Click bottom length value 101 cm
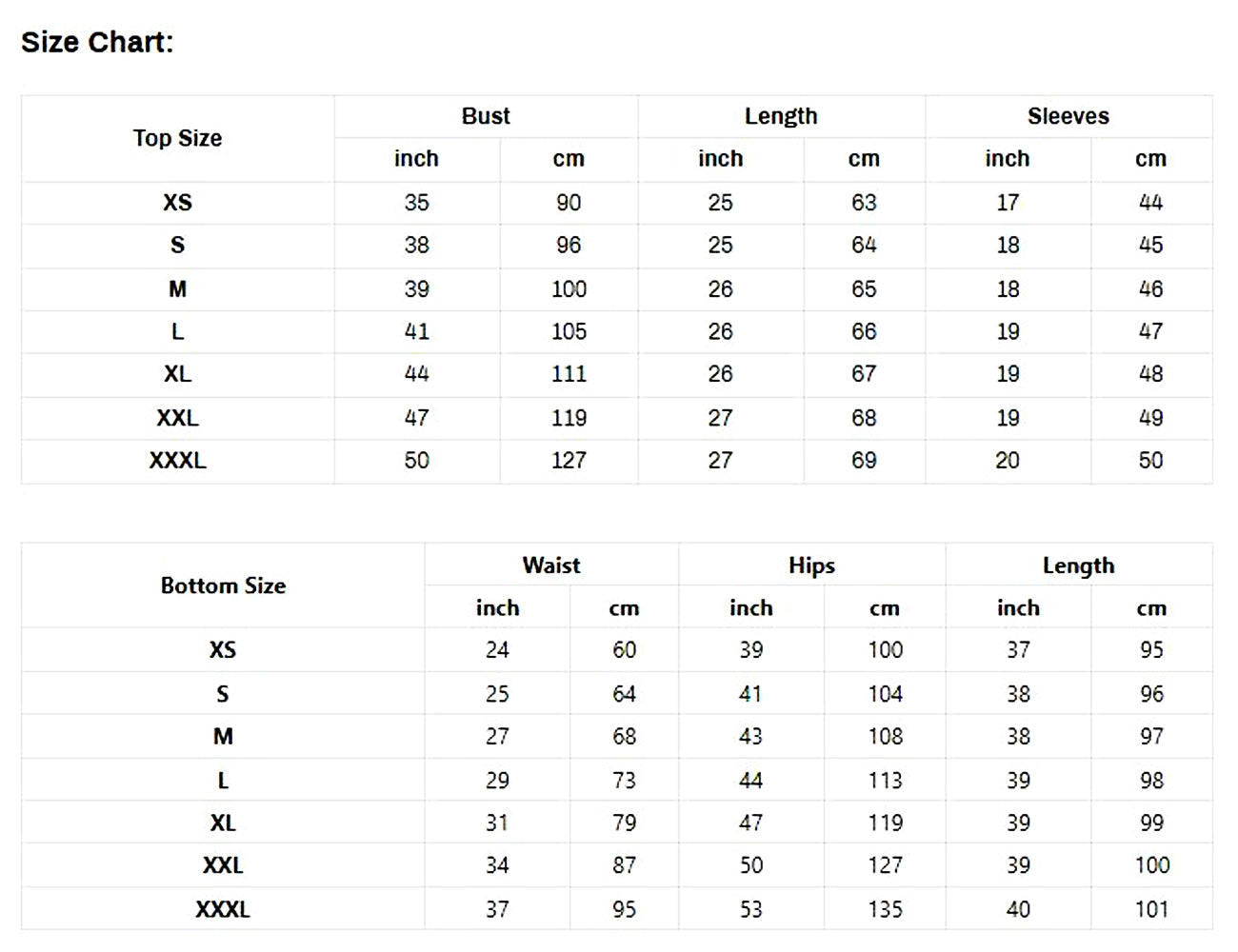The height and width of the screenshot is (952, 1238). [1151, 909]
